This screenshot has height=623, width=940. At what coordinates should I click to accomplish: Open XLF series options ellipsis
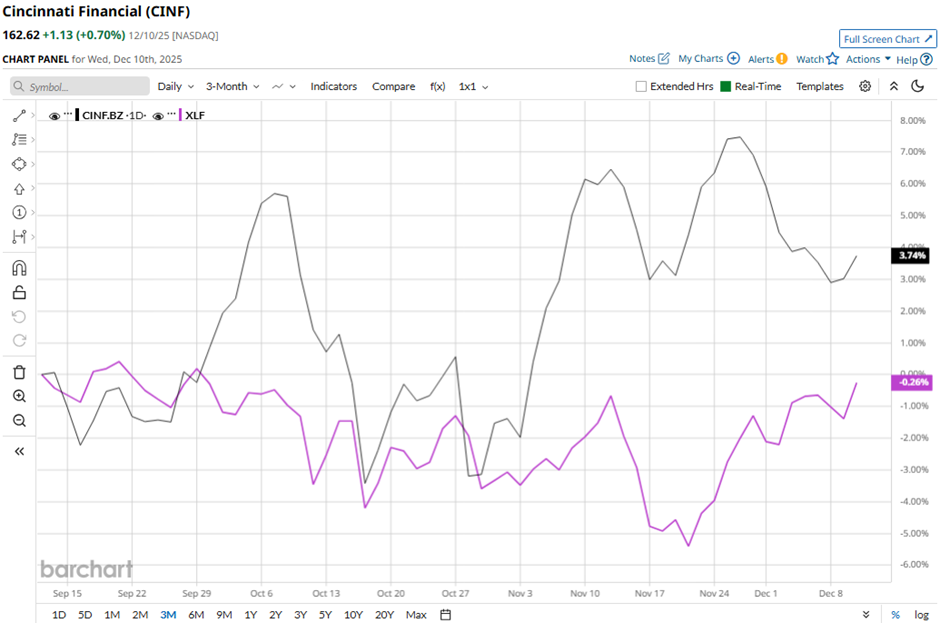[171, 114]
